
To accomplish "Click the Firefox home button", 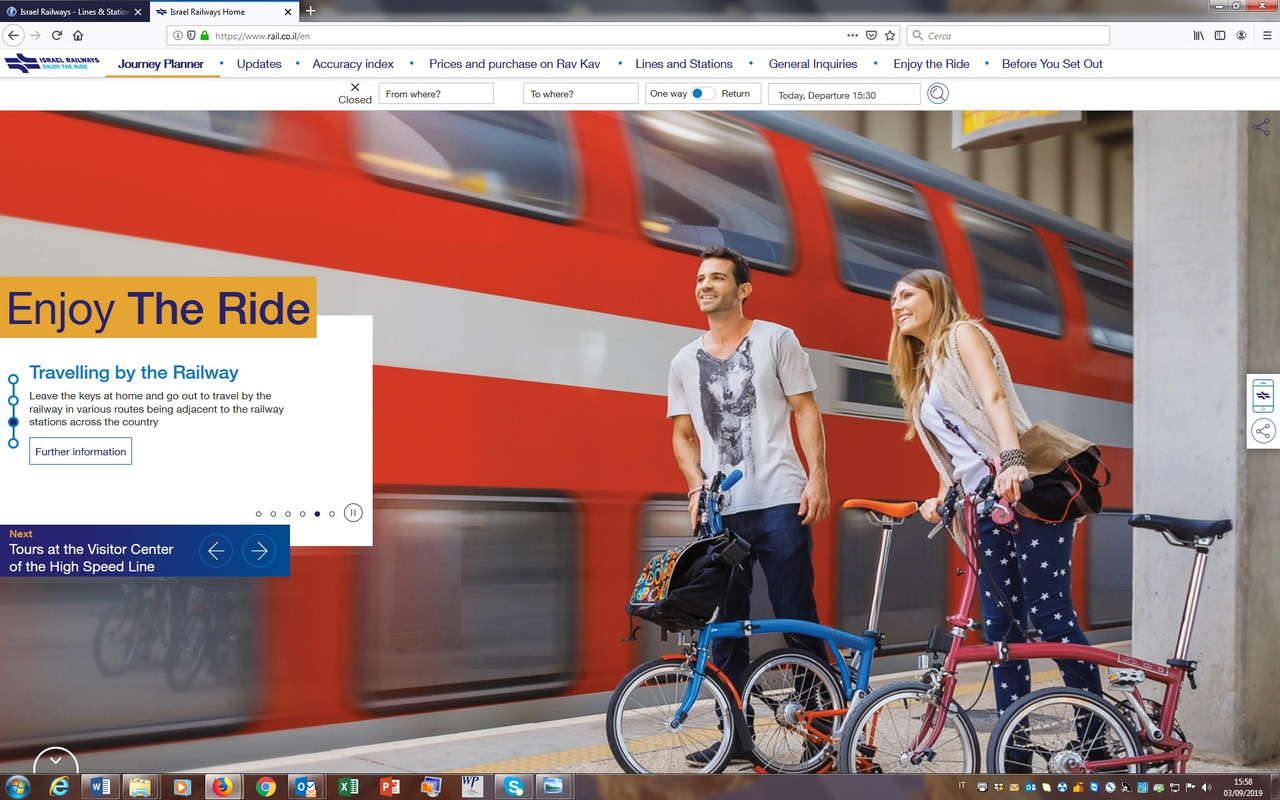I will 78,35.
